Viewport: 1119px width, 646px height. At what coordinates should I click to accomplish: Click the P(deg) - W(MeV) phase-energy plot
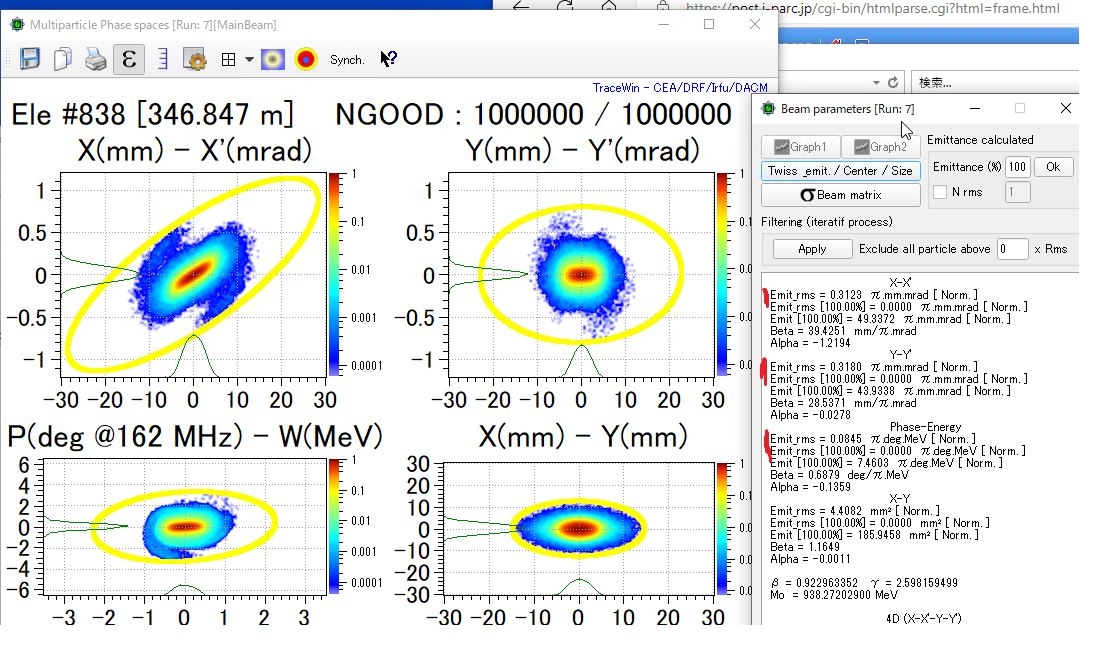tap(185, 528)
